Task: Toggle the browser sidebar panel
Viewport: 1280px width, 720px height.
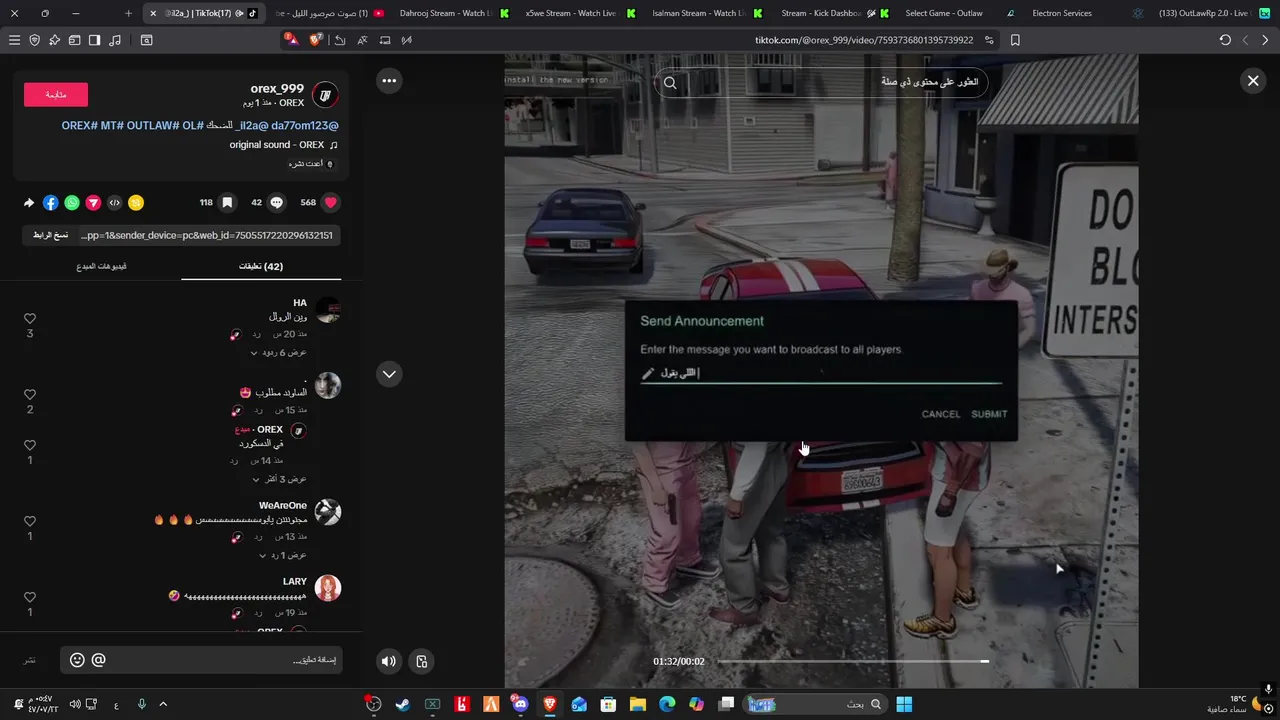Action: (94, 40)
